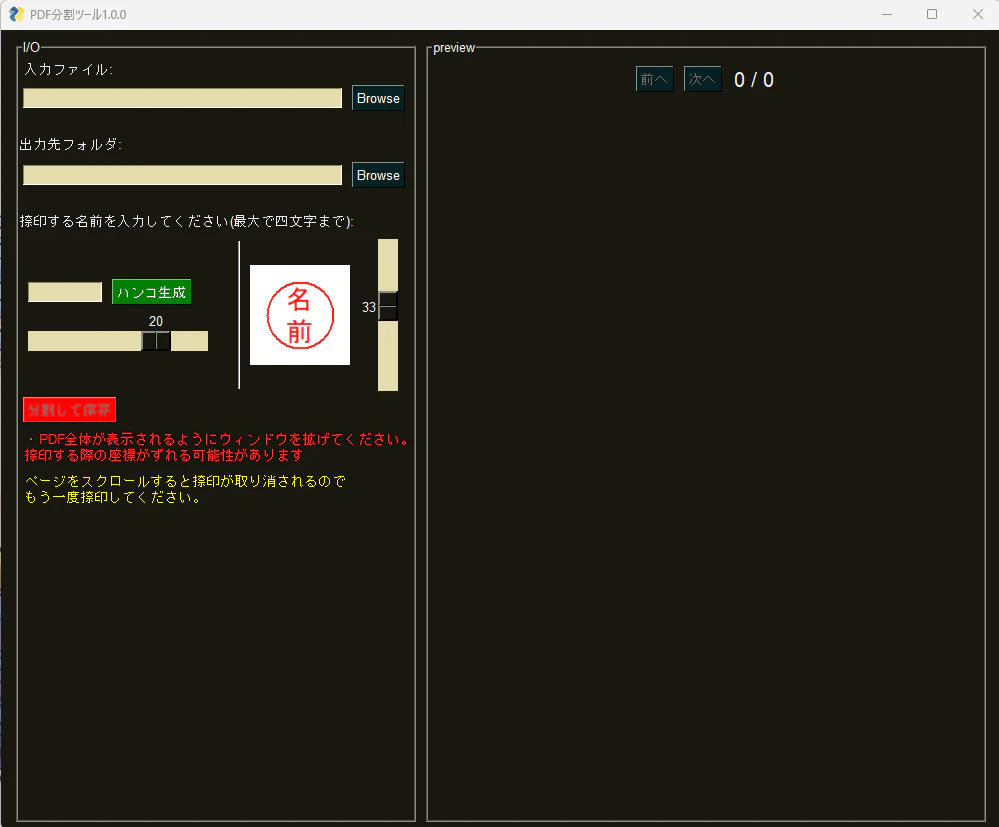Click the stamp name entry box

(x=65, y=292)
